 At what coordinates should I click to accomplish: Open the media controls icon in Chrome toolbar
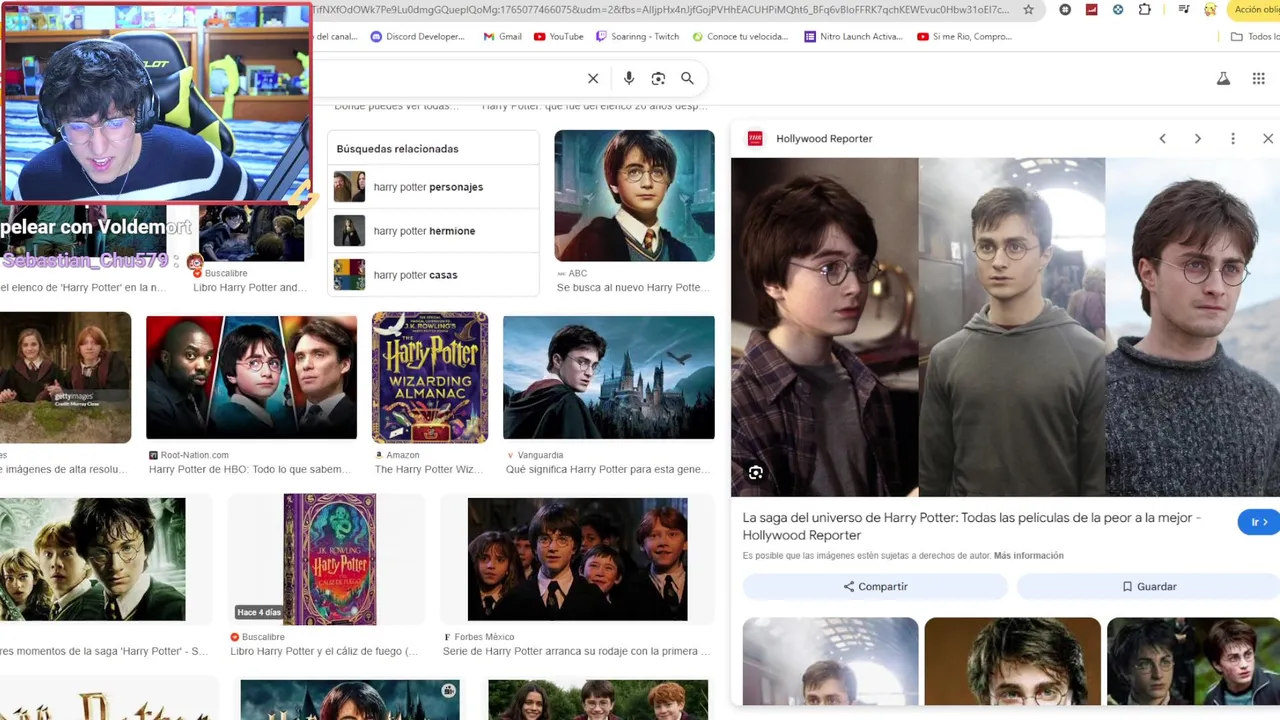tap(1184, 10)
